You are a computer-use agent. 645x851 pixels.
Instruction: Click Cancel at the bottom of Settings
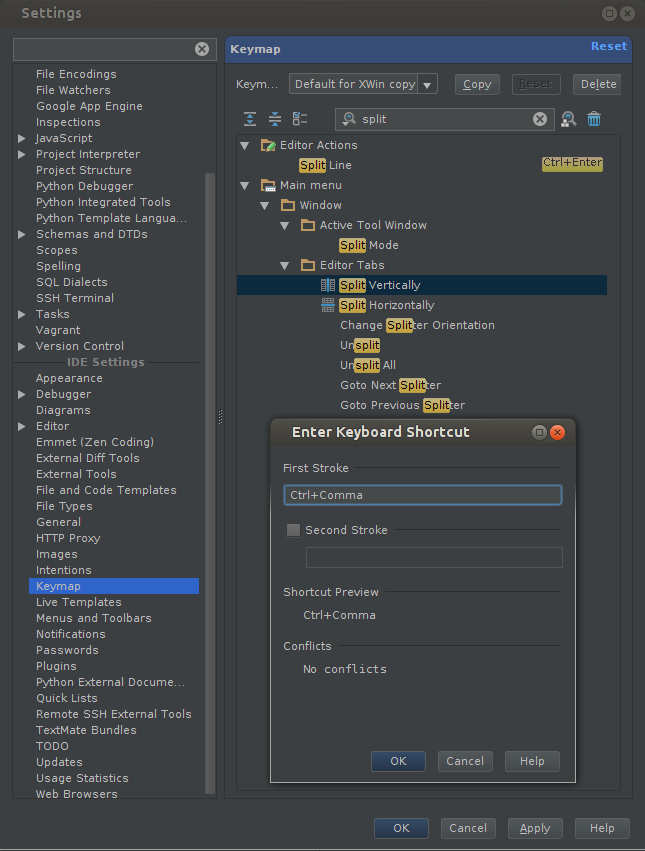(x=468, y=828)
